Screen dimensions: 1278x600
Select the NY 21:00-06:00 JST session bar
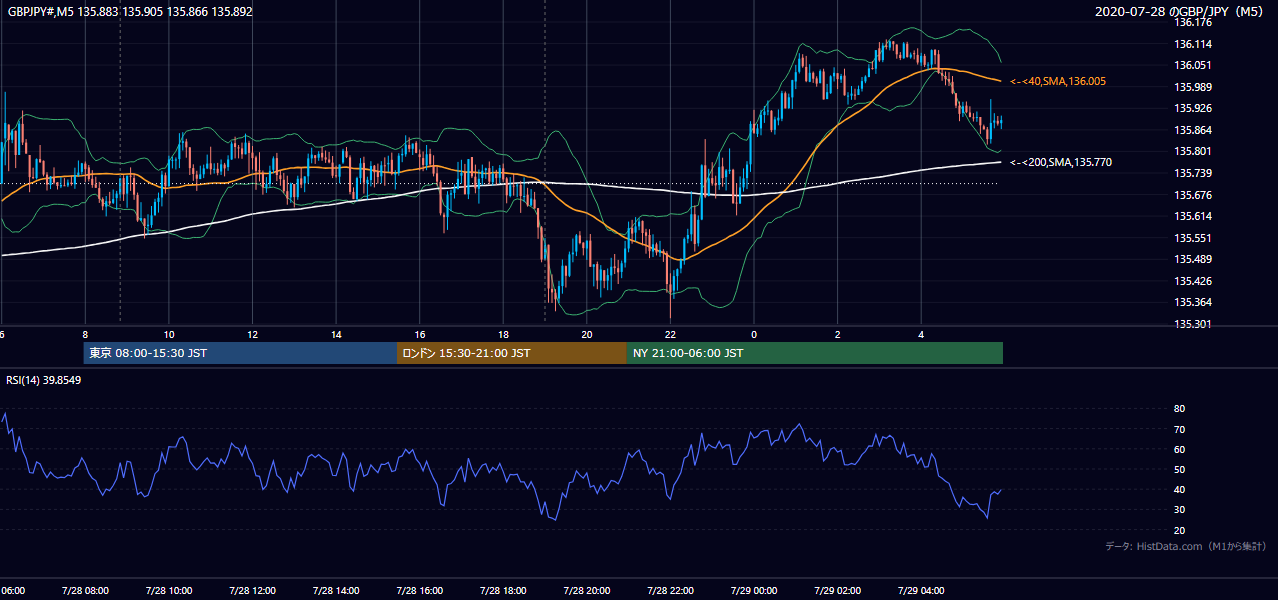click(x=815, y=353)
